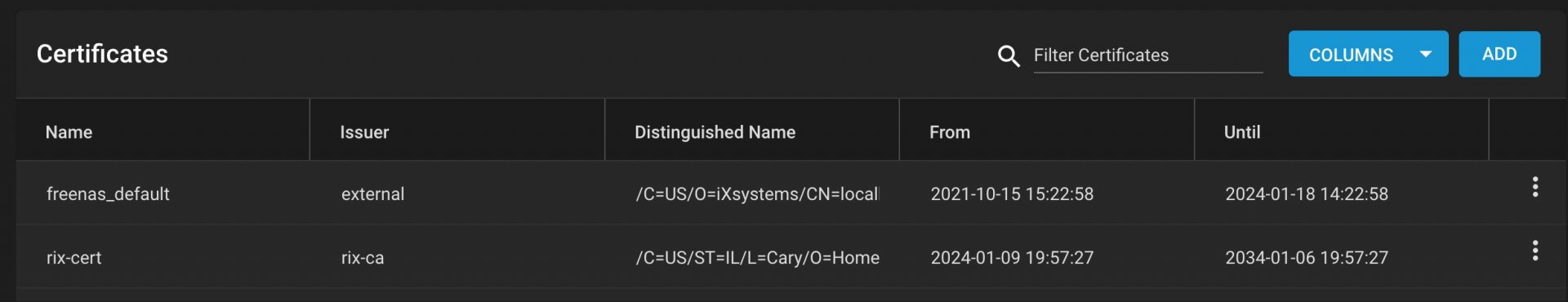Click the Cary distinguished name cell

757,258
